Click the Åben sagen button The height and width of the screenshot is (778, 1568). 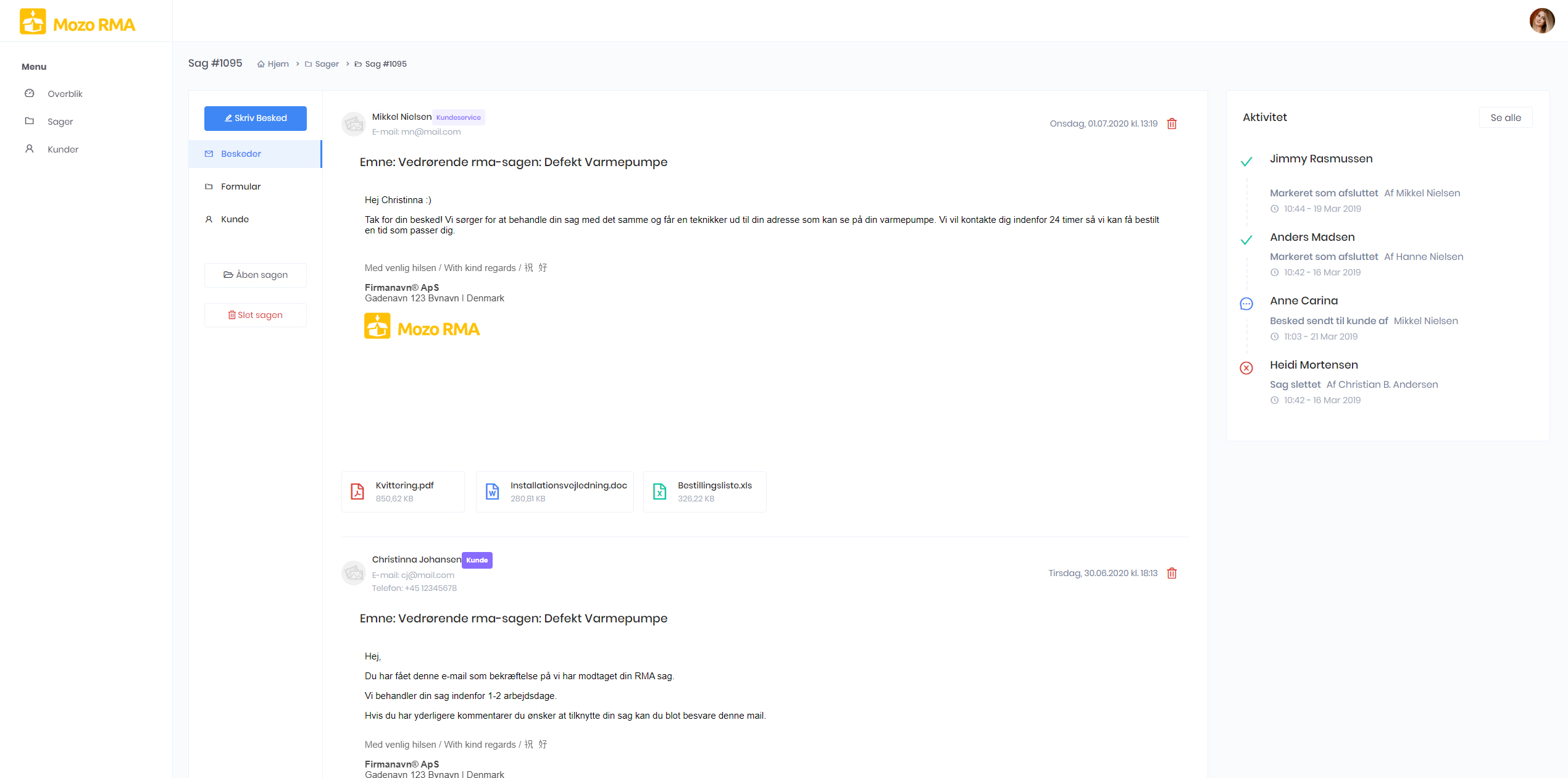pyautogui.click(x=256, y=275)
